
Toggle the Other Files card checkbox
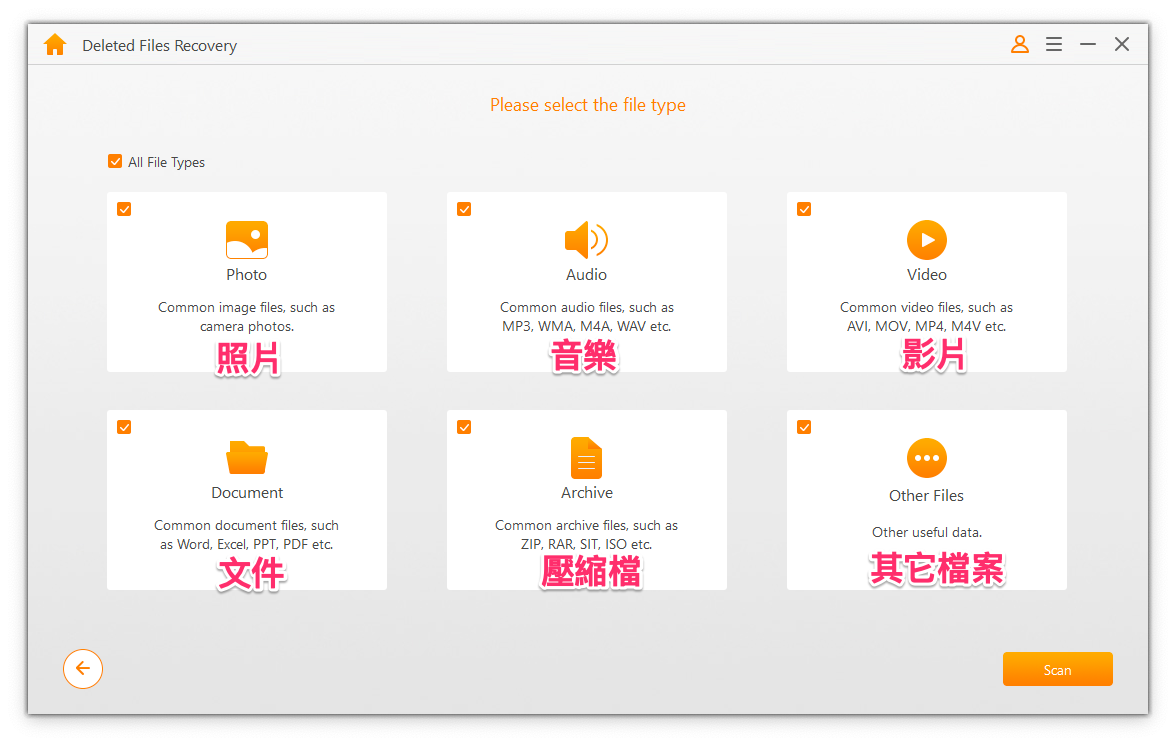point(804,427)
